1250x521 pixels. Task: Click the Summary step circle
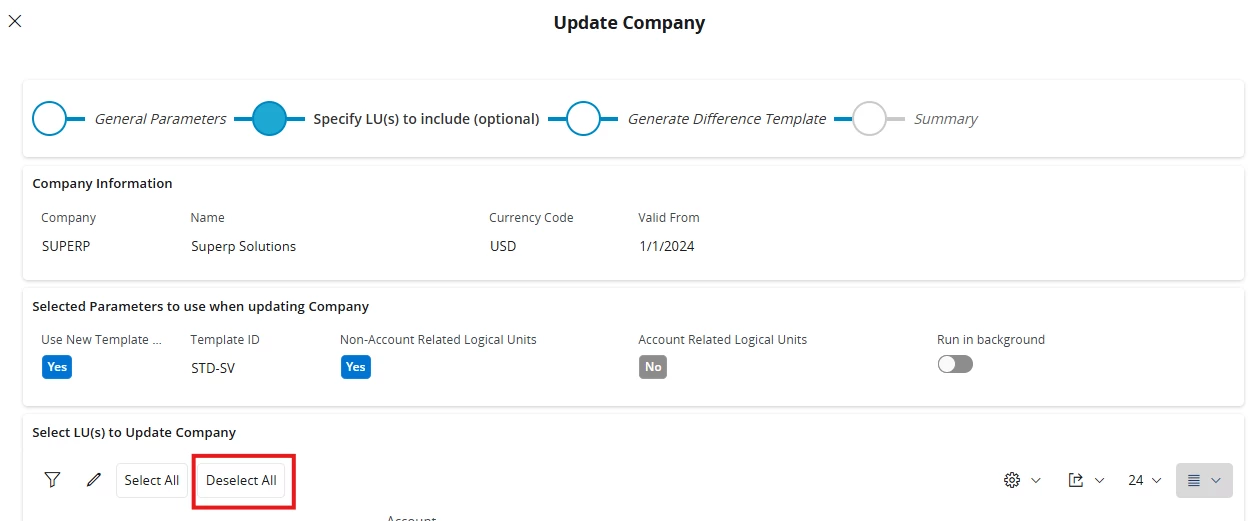[x=870, y=119]
